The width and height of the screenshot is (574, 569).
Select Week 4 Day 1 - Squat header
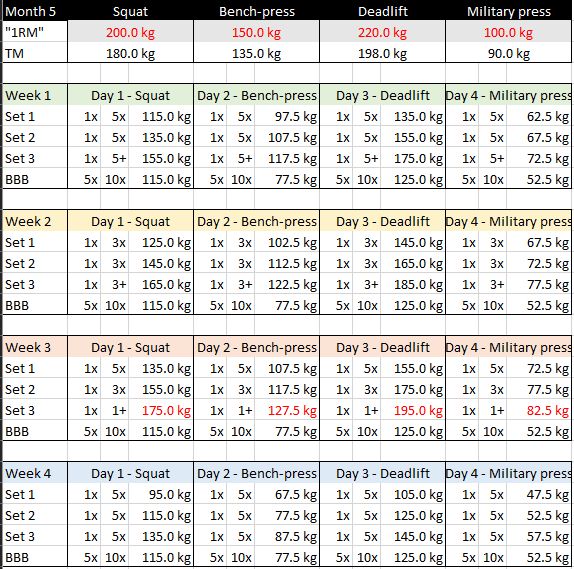tap(130, 473)
